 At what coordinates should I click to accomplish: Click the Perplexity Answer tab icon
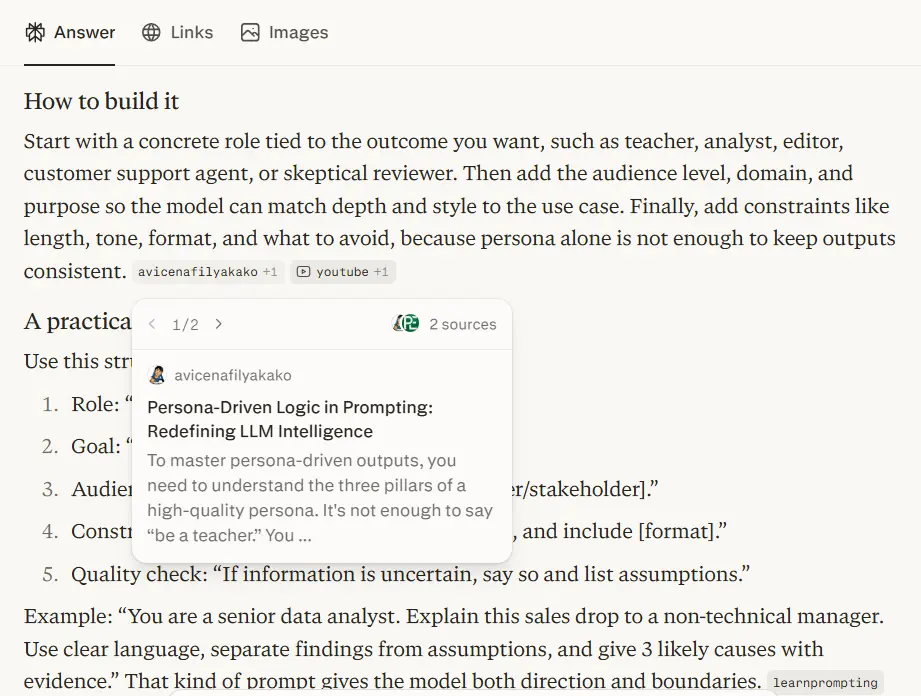35,32
